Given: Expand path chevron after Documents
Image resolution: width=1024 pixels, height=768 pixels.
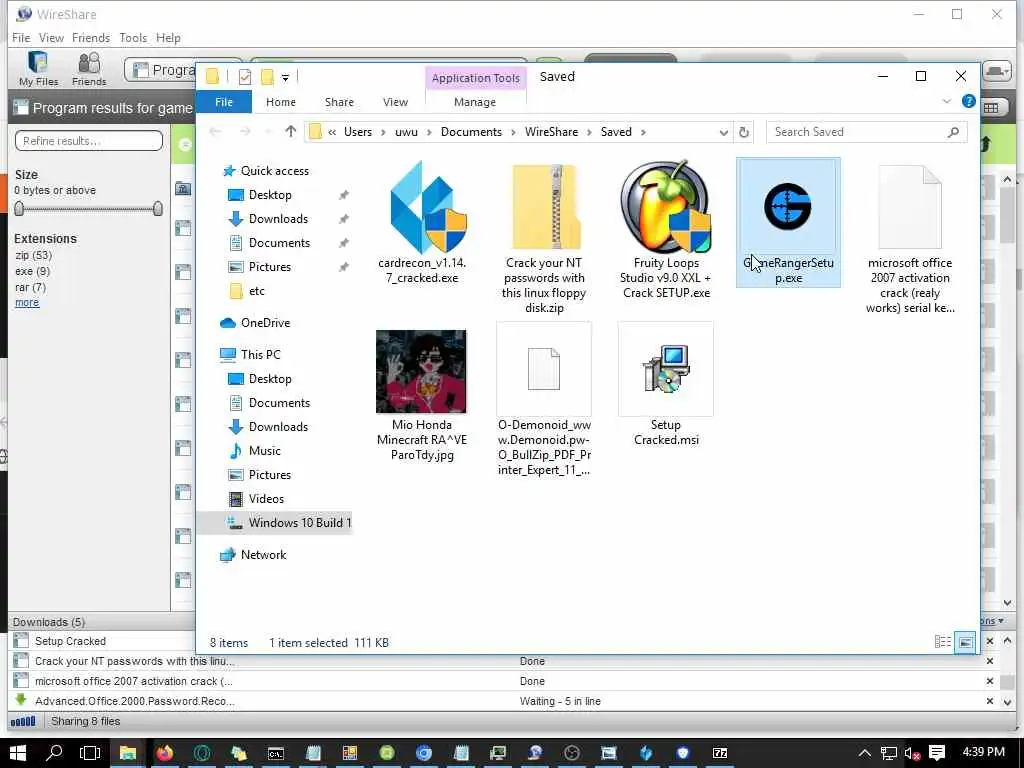Looking at the screenshot, I should pyautogui.click(x=513, y=132).
